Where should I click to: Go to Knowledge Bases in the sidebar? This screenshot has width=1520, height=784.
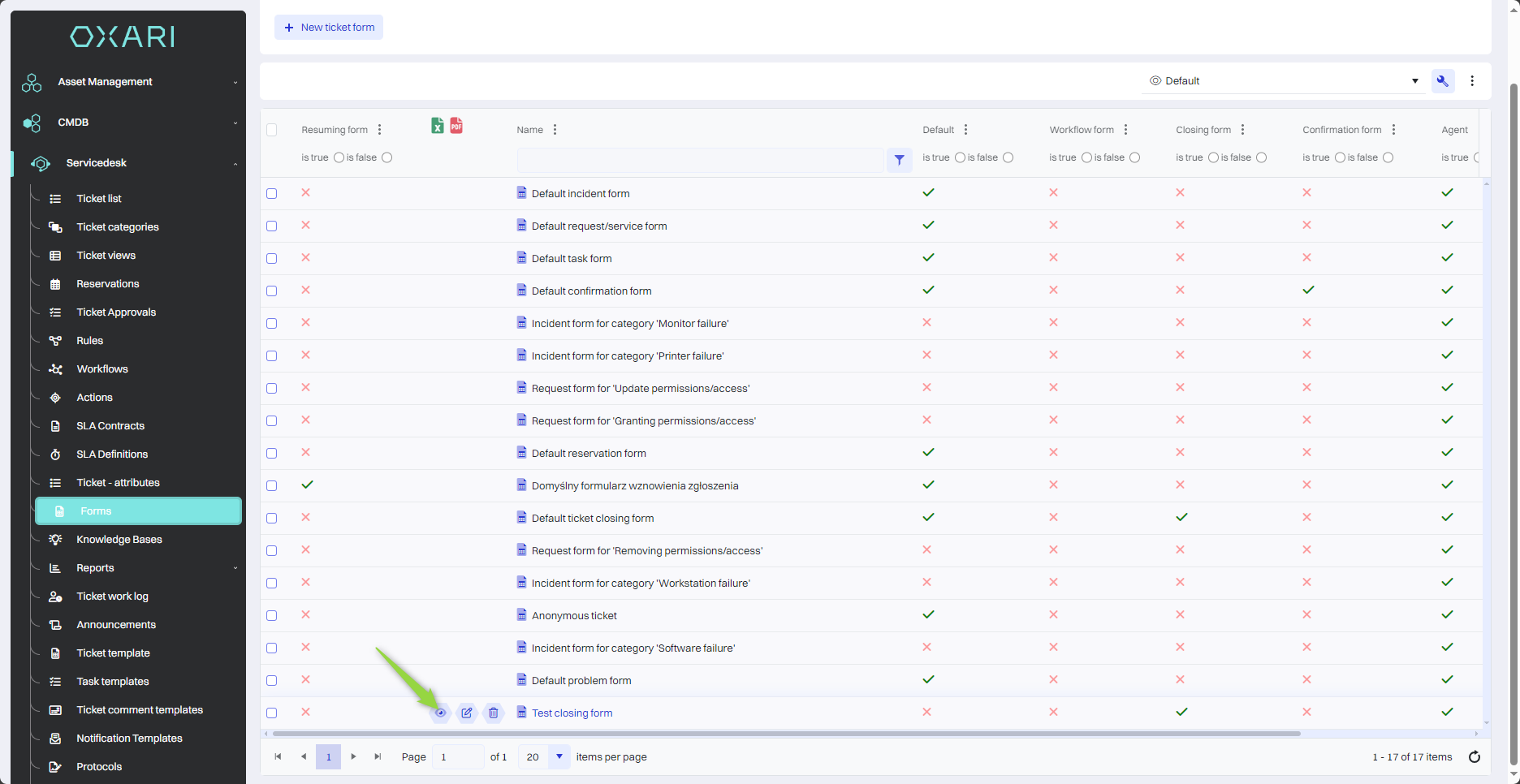(119, 540)
